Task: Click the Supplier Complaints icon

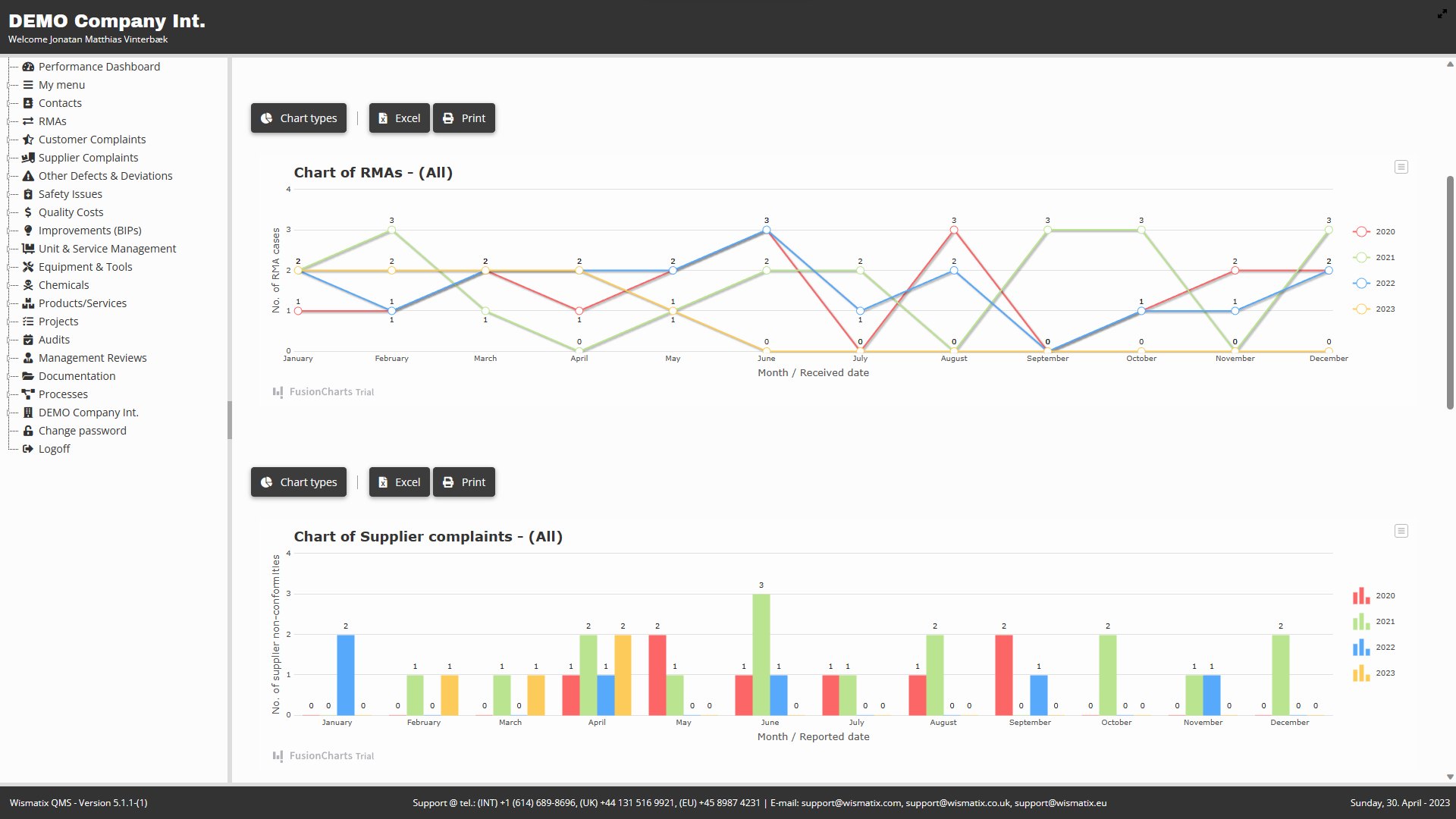Action: (28, 158)
